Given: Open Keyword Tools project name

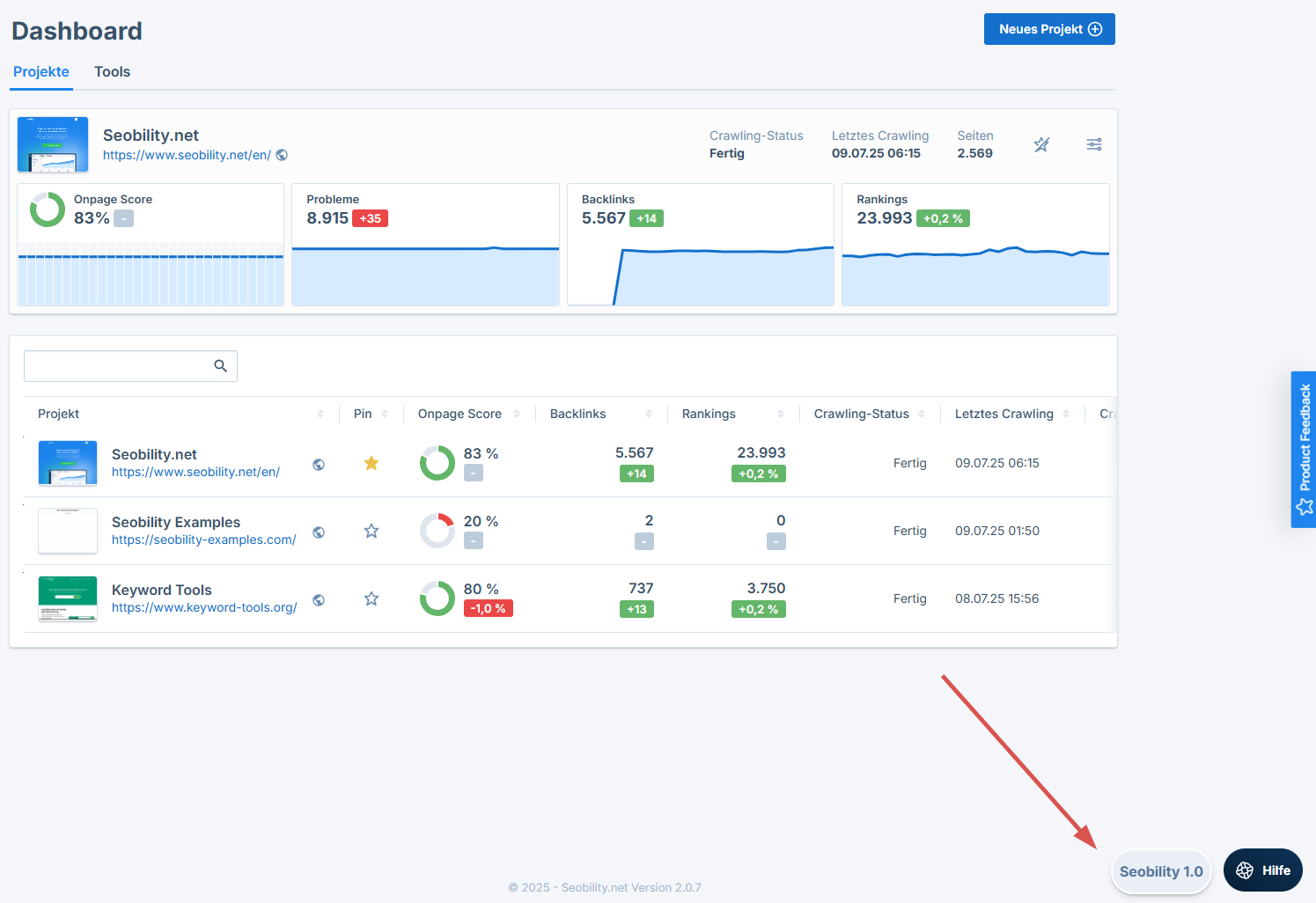Looking at the screenshot, I should tap(162, 590).
